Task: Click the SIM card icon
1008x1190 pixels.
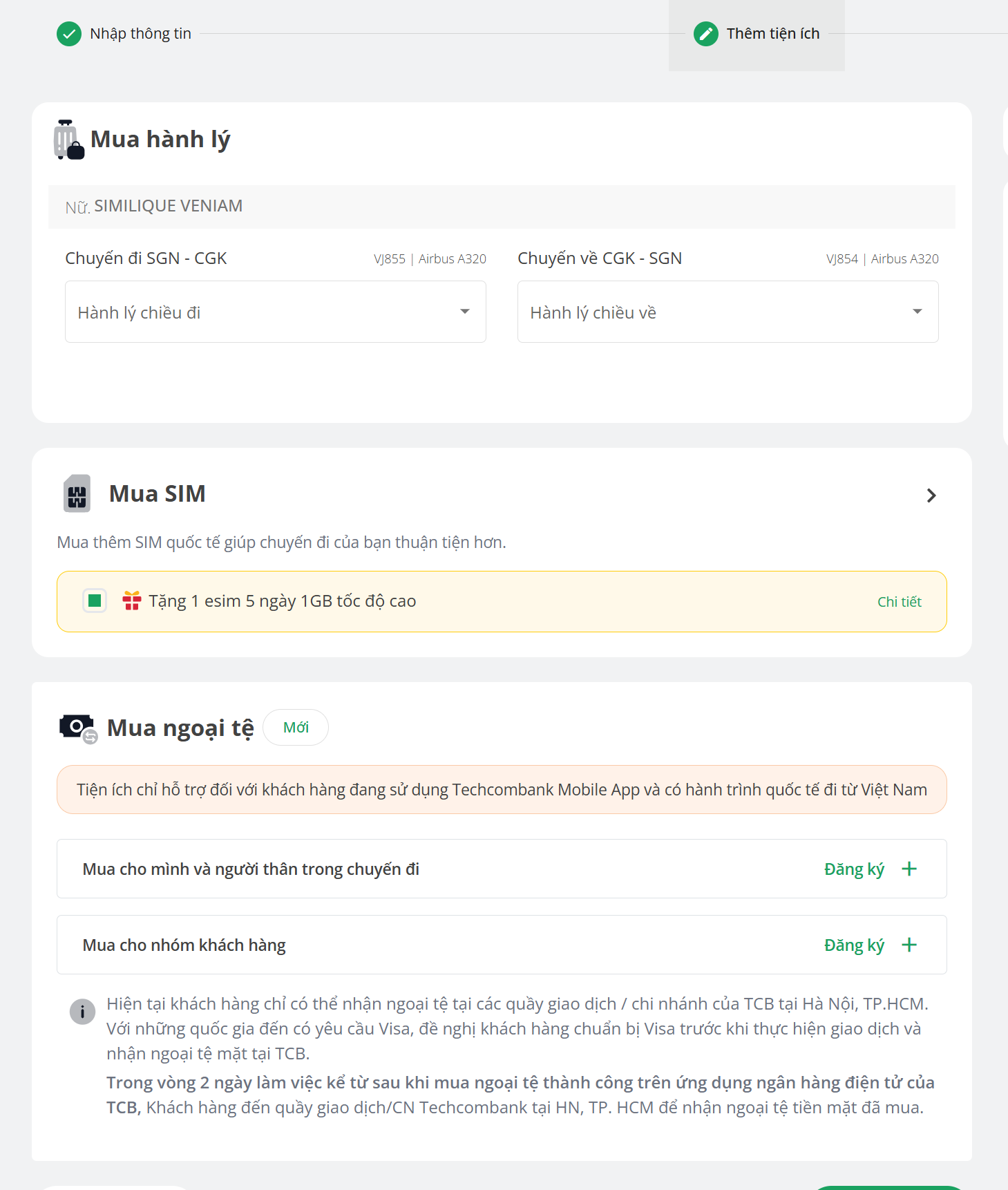Action: tap(77, 493)
